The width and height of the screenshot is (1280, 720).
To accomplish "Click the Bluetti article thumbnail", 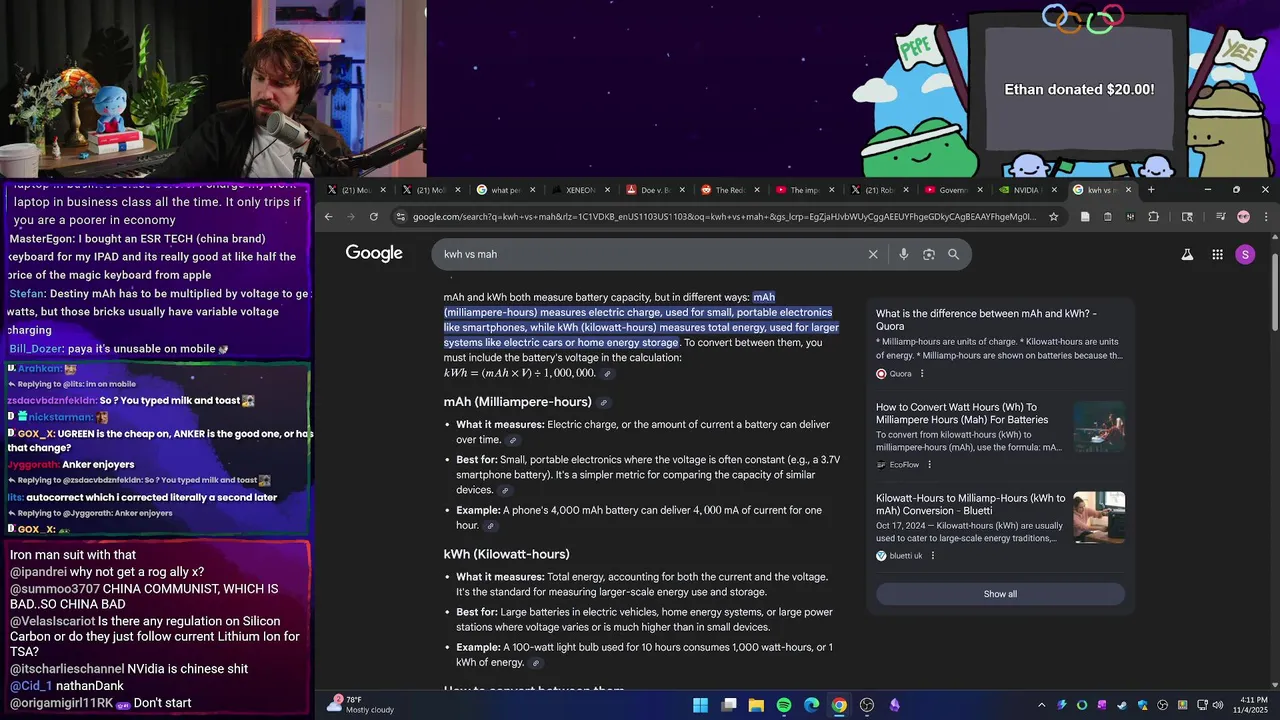I will click(x=1099, y=517).
